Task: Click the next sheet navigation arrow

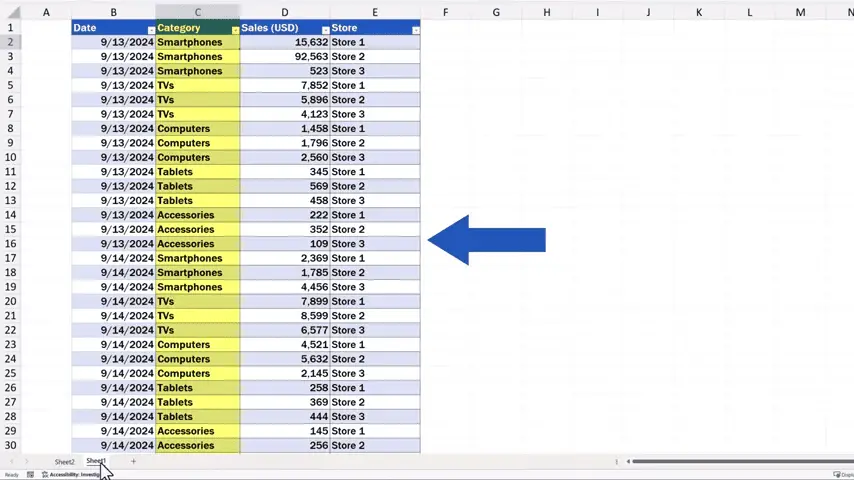Action: click(x=28, y=462)
